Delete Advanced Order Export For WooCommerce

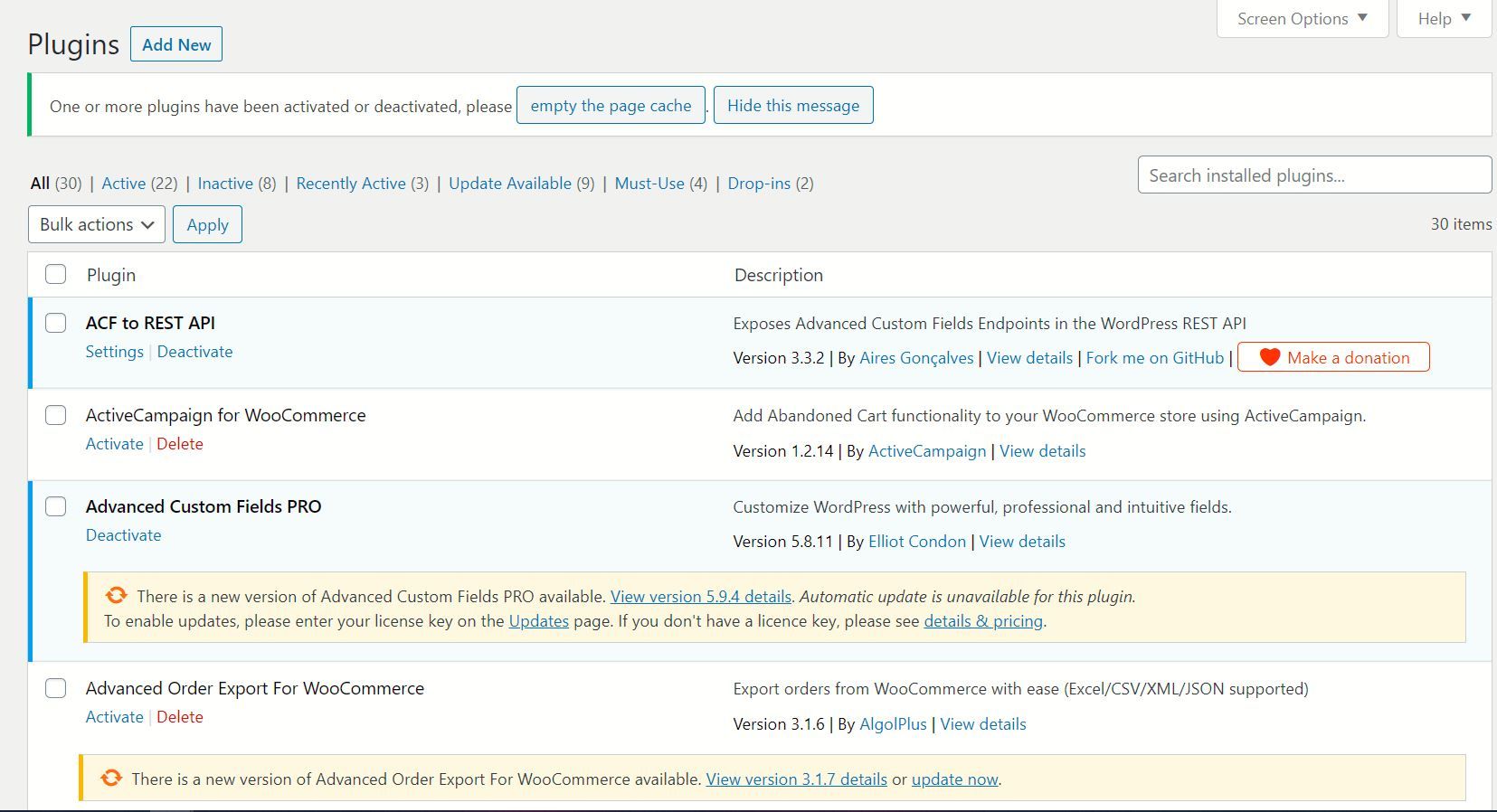click(x=180, y=716)
